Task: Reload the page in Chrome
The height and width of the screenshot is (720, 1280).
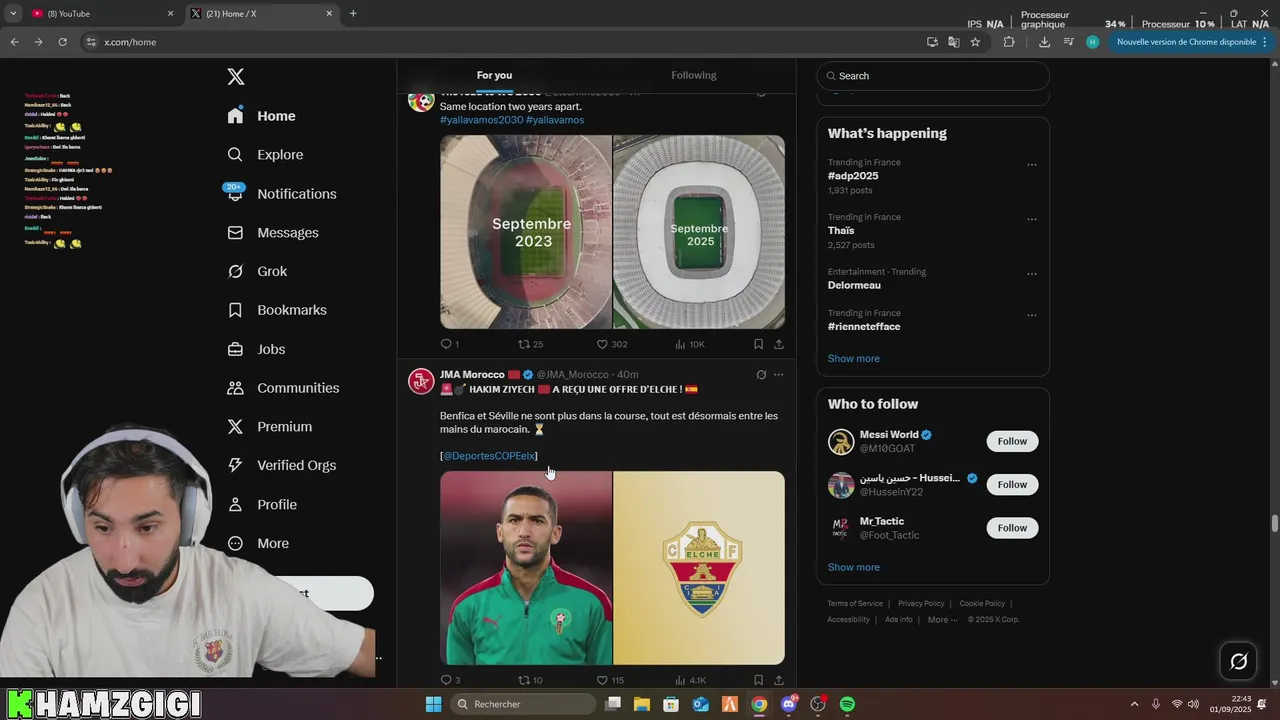Action: click(x=62, y=42)
